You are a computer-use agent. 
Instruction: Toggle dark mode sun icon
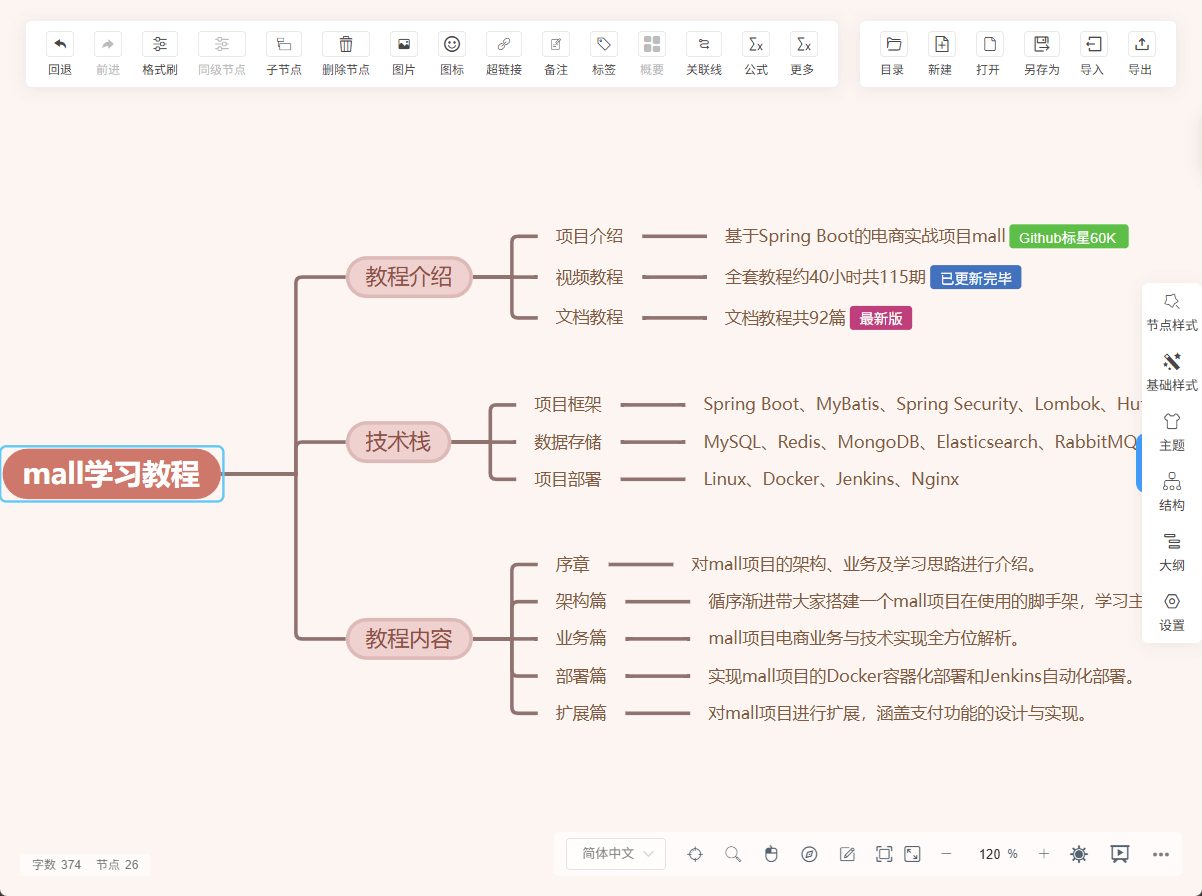click(1079, 854)
